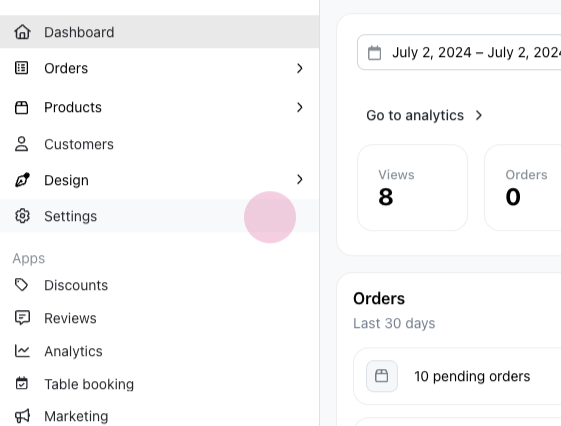Open the Design menu item

tap(160, 180)
